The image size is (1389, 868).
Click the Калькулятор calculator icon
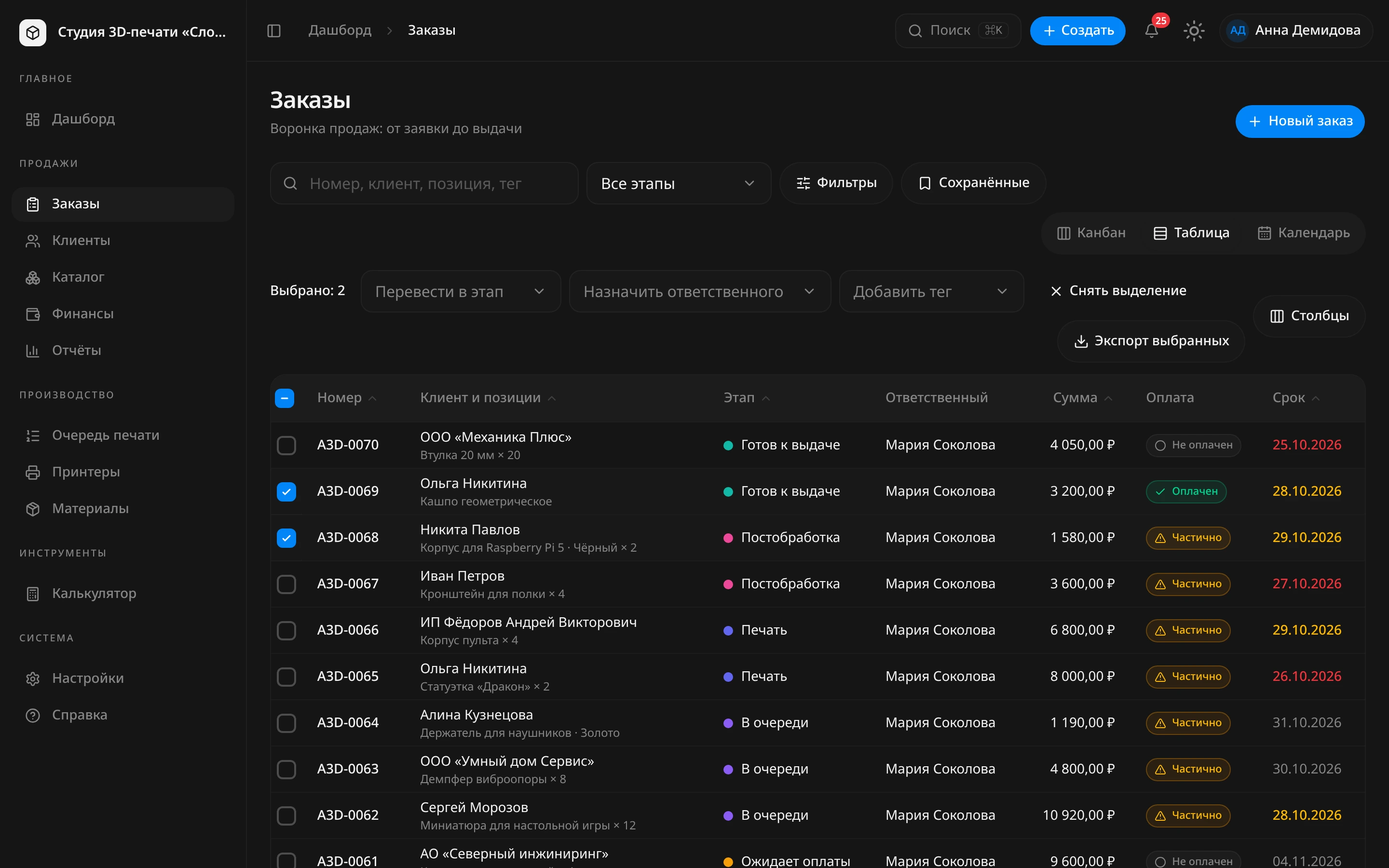(33, 594)
